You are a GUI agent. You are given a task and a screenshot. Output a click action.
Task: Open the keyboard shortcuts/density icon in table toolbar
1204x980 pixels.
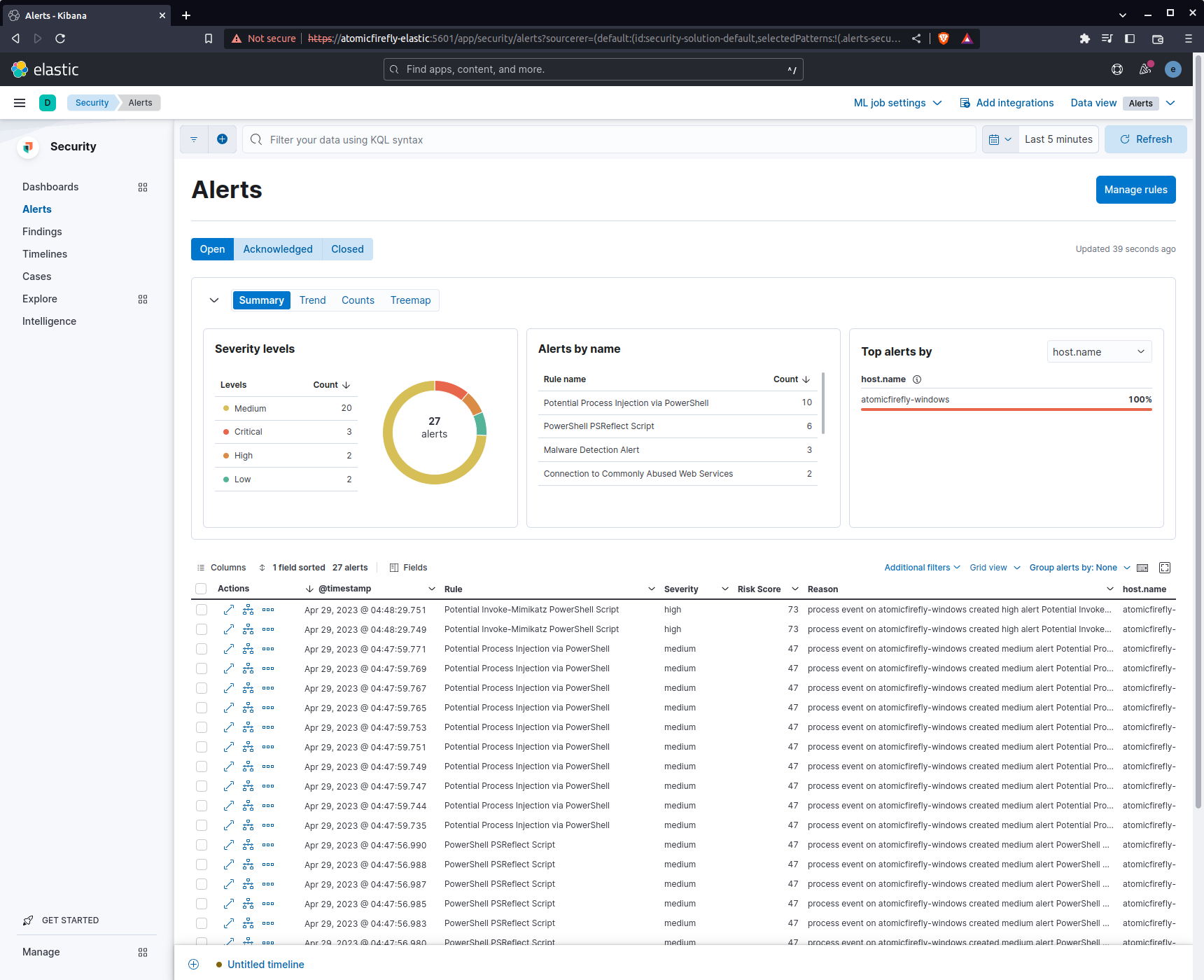click(x=1142, y=568)
